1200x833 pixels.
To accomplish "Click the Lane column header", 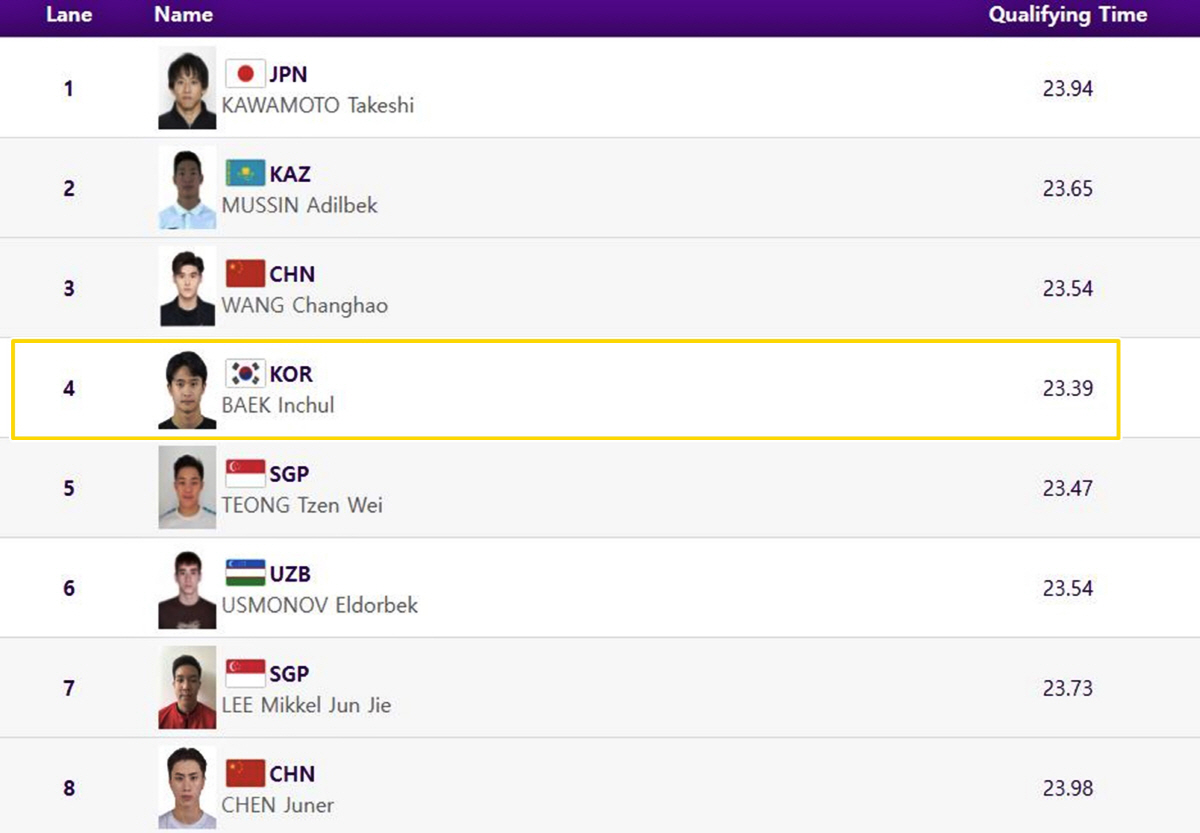I will coord(69,15).
